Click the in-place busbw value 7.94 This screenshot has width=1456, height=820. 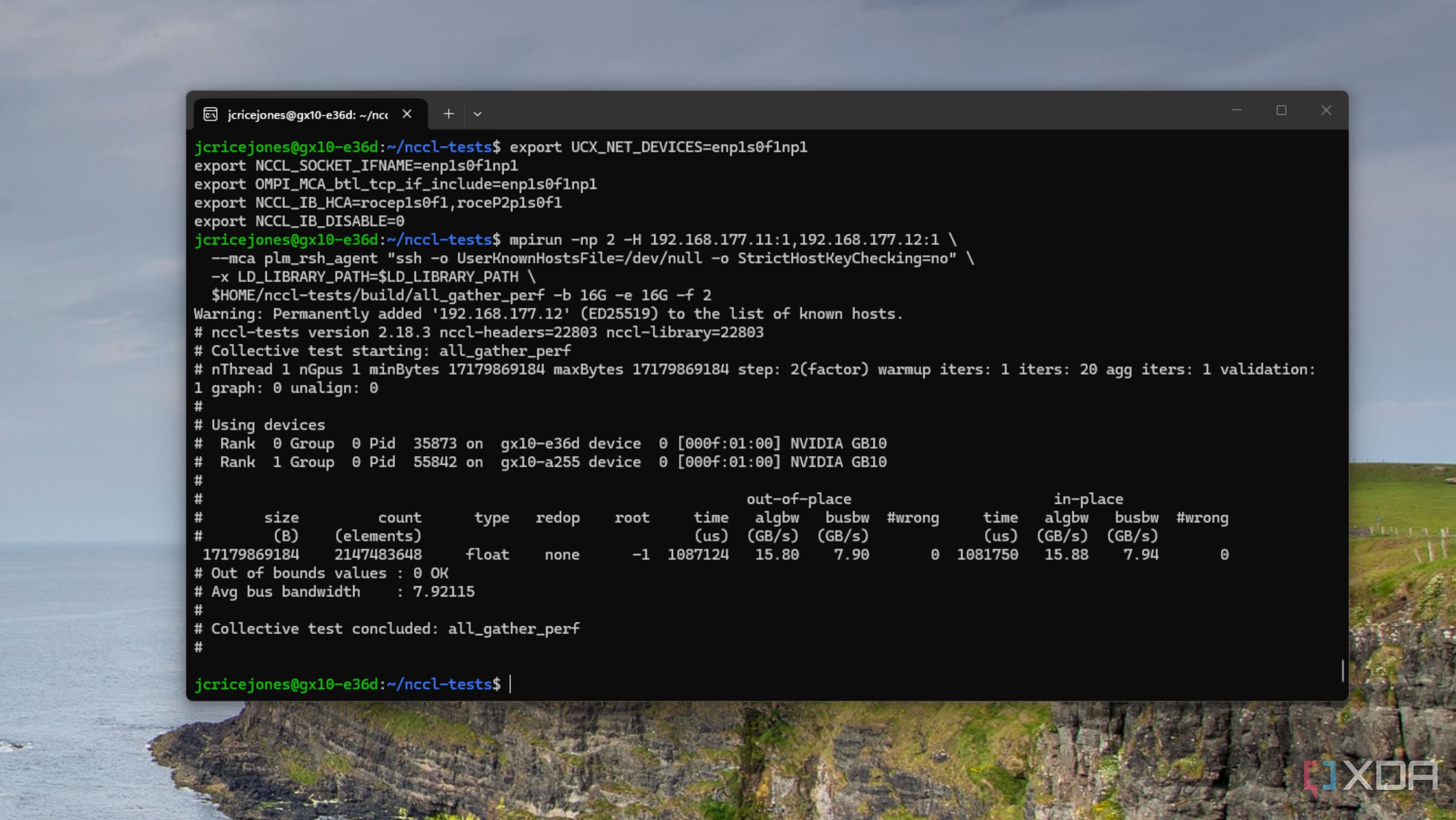pyautogui.click(x=1141, y=555)
